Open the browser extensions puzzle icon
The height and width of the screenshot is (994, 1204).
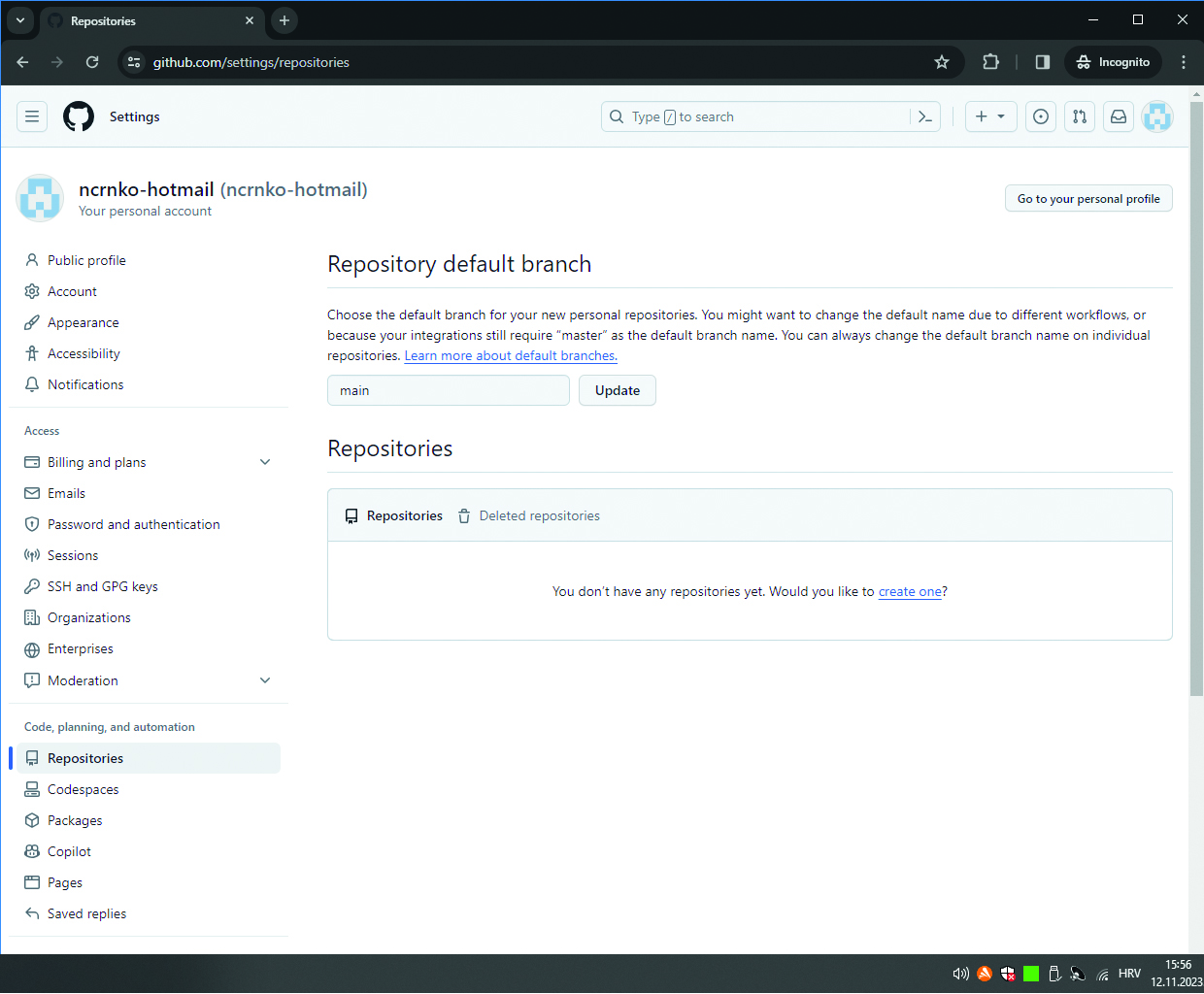coord(990,62)
